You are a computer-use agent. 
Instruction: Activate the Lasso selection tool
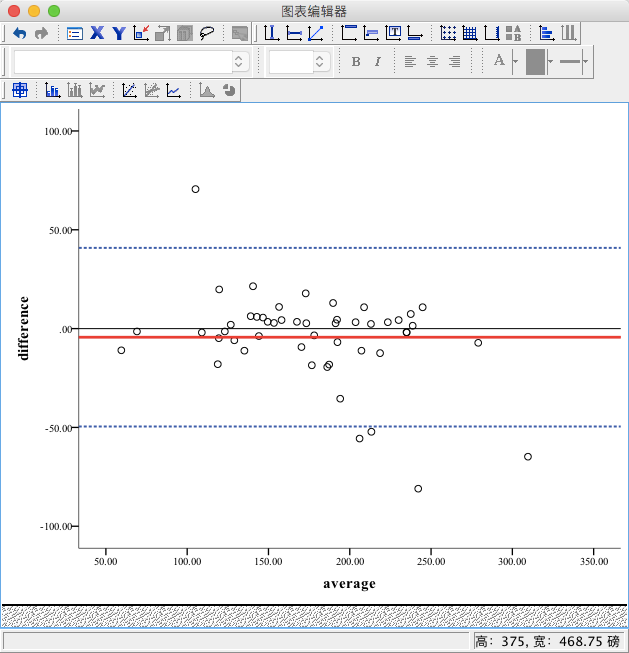tap(207, 33)
